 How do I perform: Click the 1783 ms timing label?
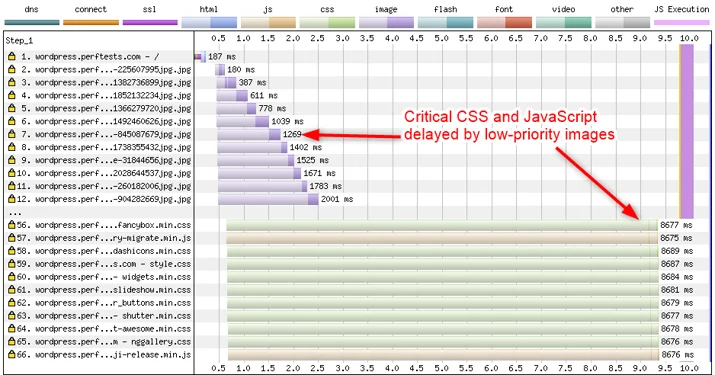click(x=326, y=186)
